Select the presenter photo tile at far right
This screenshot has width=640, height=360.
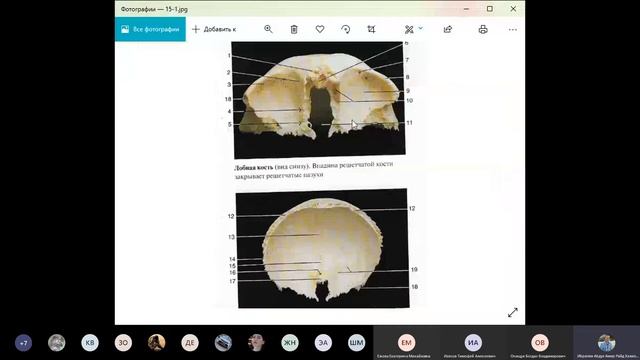coord(607,343)
